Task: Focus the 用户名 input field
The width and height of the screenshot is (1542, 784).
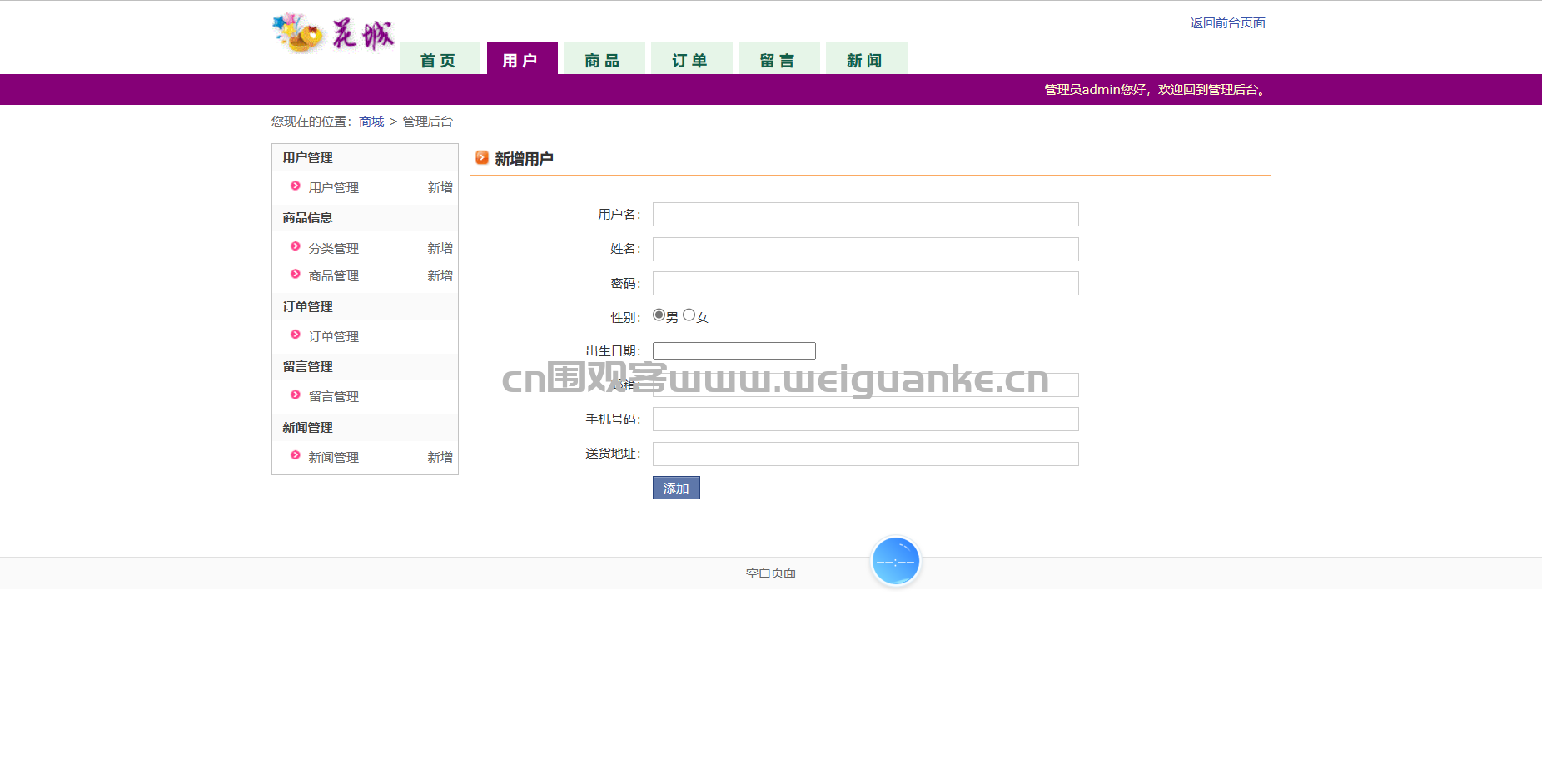Action: 865,215
